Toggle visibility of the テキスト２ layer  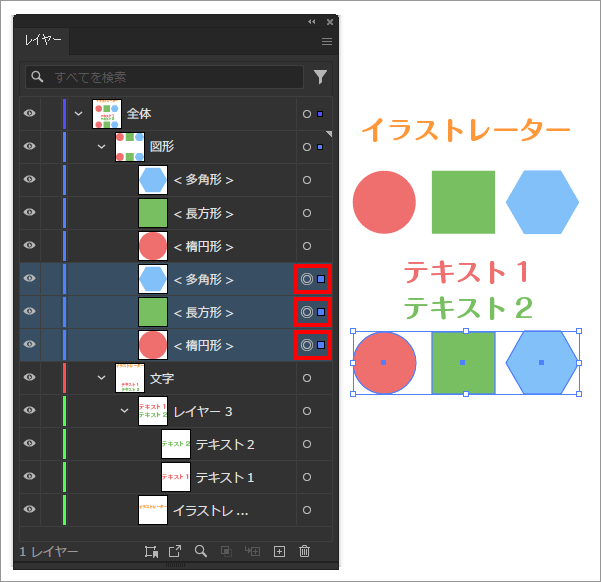point(30,444)
